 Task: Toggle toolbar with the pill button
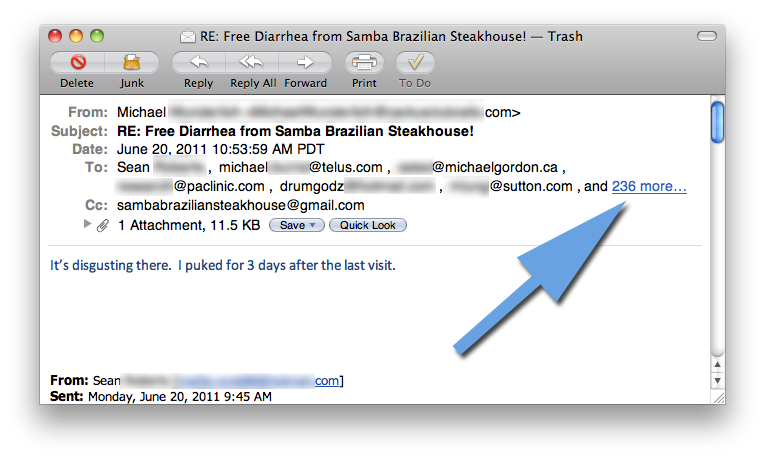pos(706,36)
